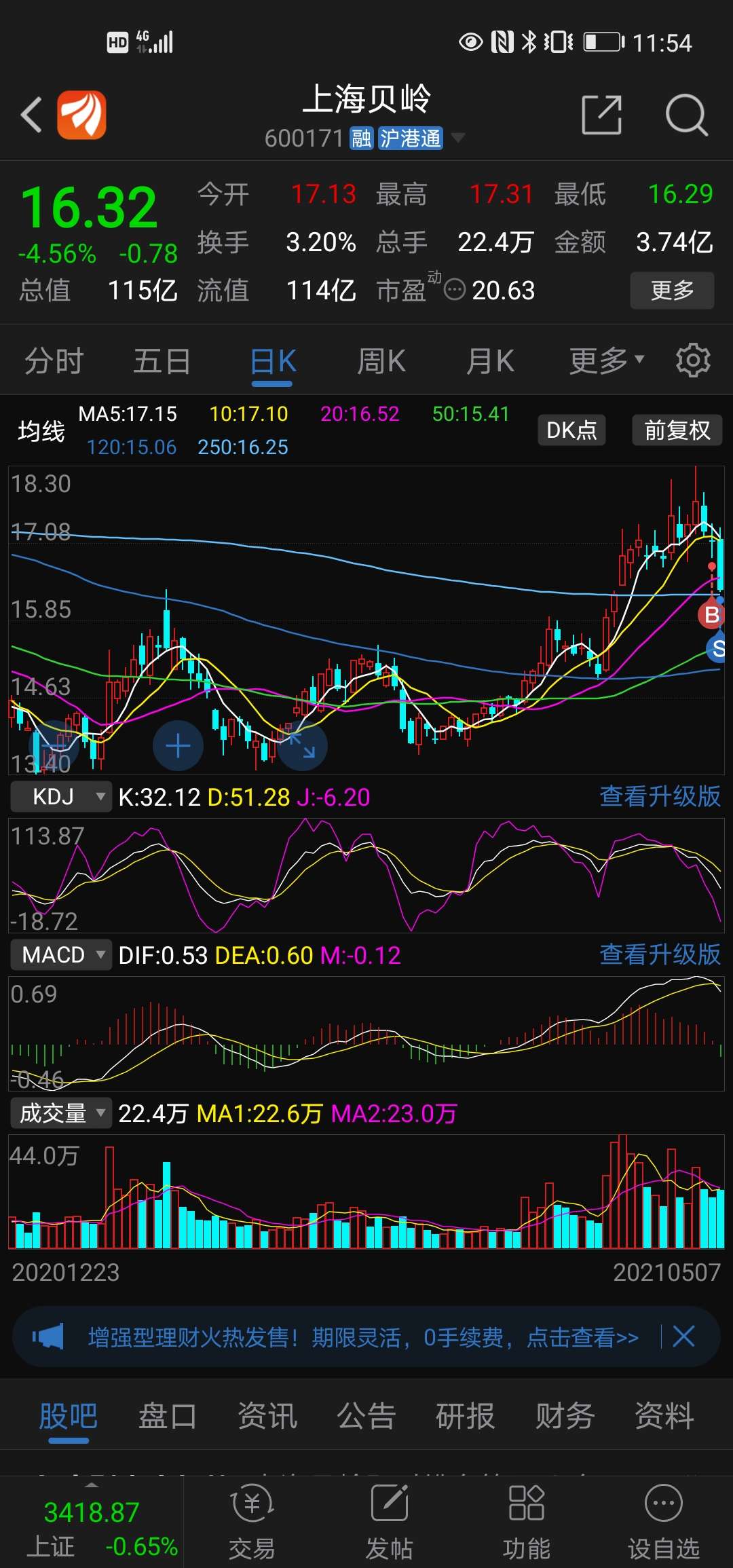Open the 更多 chart period dropdown

tap(607, 360)
